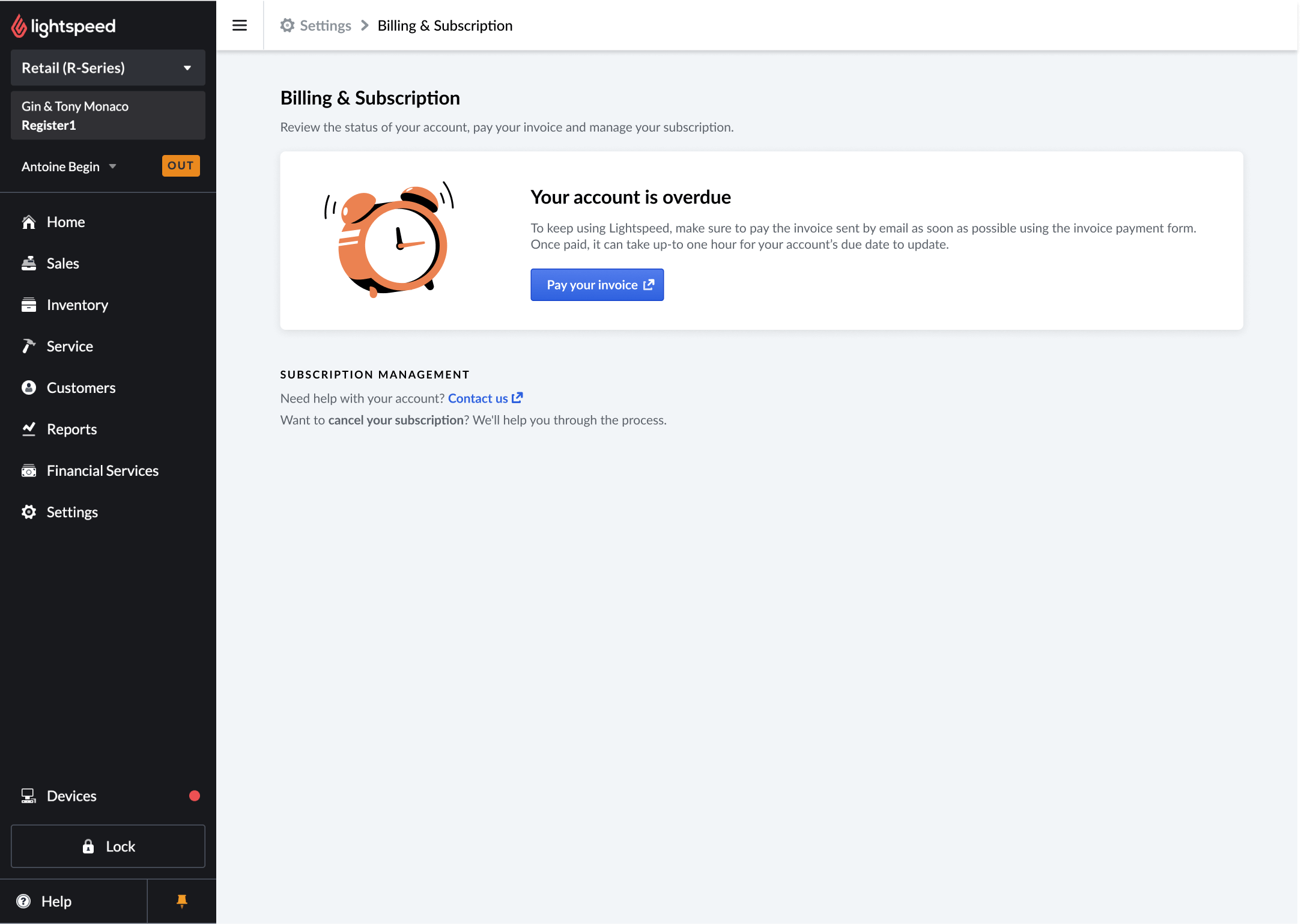Click the Service hammer icon
Viewport: 1301px width, 924px height.
pos(29,347)
